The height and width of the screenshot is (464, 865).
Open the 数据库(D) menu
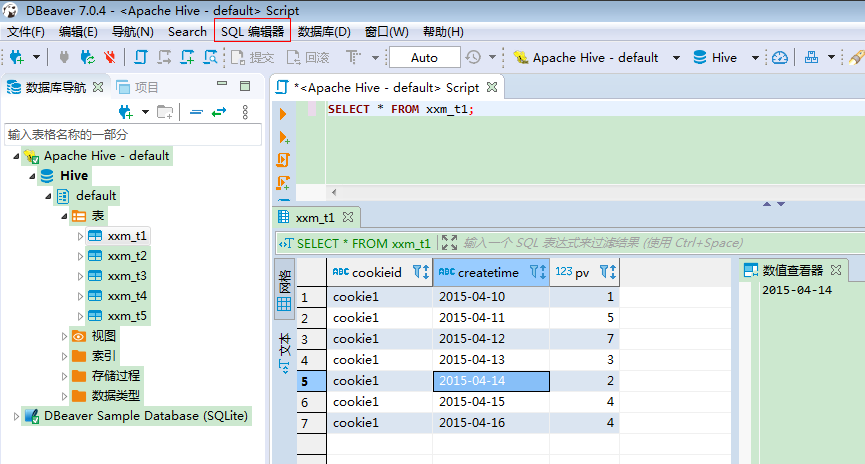(324, 31)
